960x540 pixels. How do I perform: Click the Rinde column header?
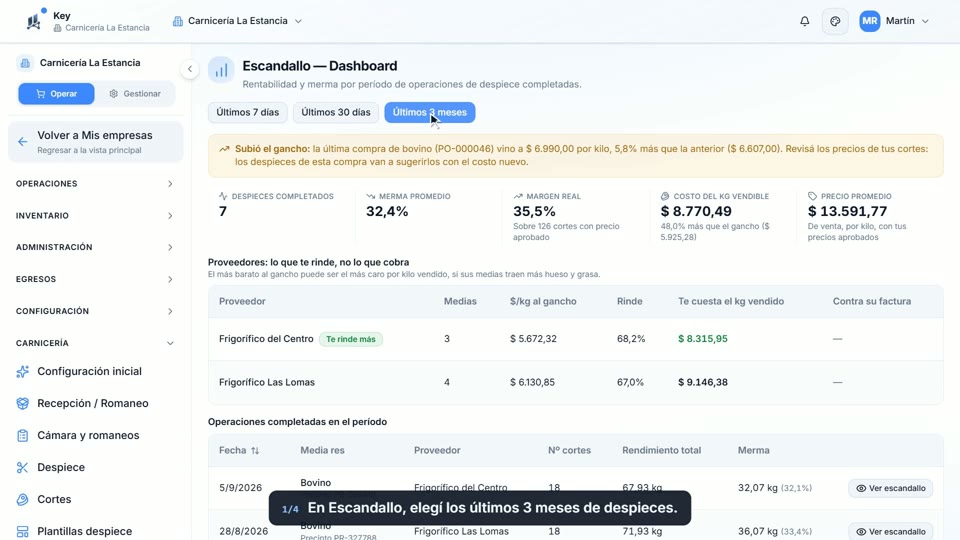tap(629, 301)
